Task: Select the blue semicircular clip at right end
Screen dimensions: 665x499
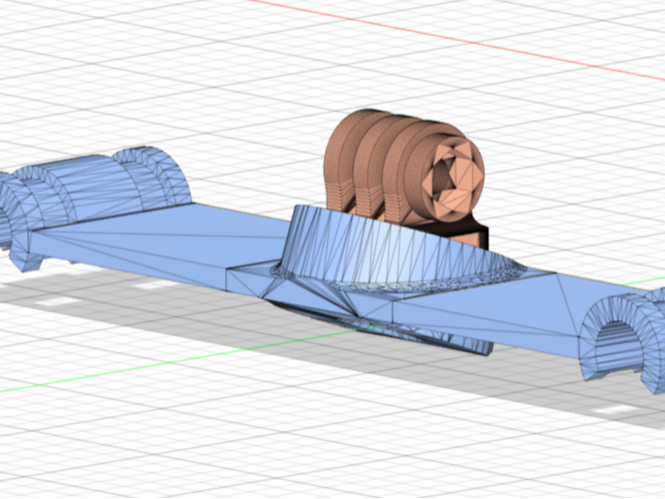Action: [623, 337]
